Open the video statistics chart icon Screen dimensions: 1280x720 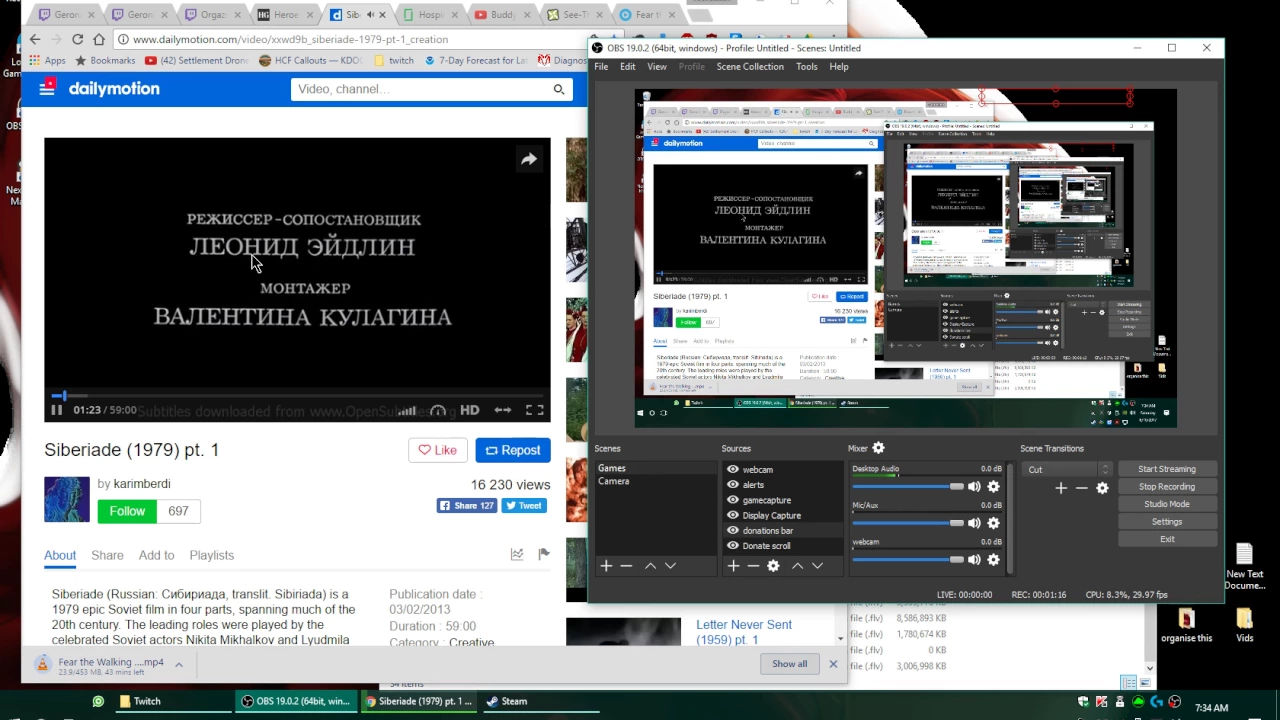pyautogui.click(x=517, y=554)
